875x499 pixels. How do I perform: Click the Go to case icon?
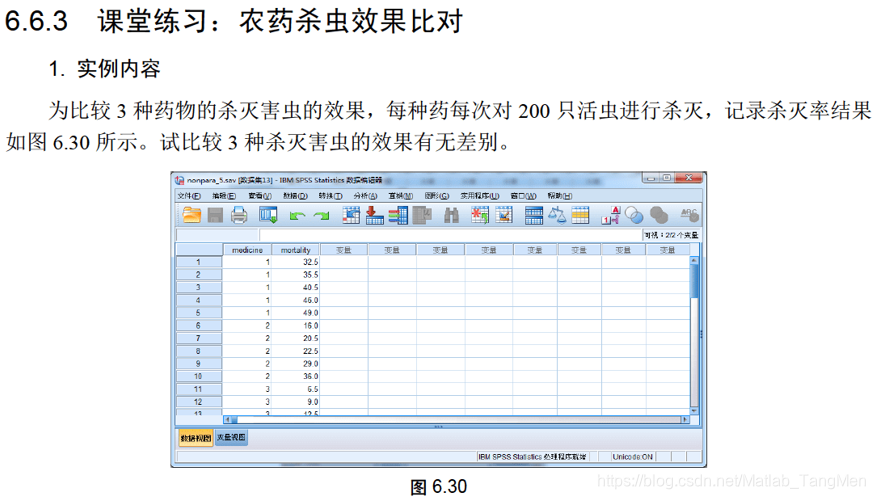pos(351,215)
